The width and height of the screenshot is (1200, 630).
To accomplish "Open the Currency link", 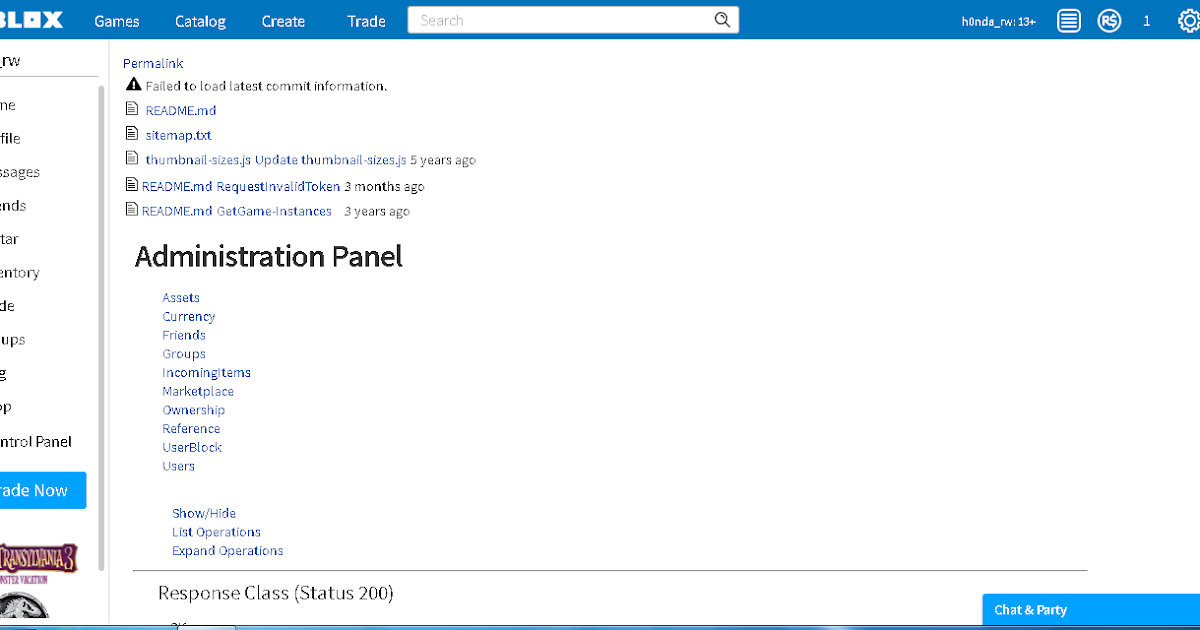I will pos(189,317).
